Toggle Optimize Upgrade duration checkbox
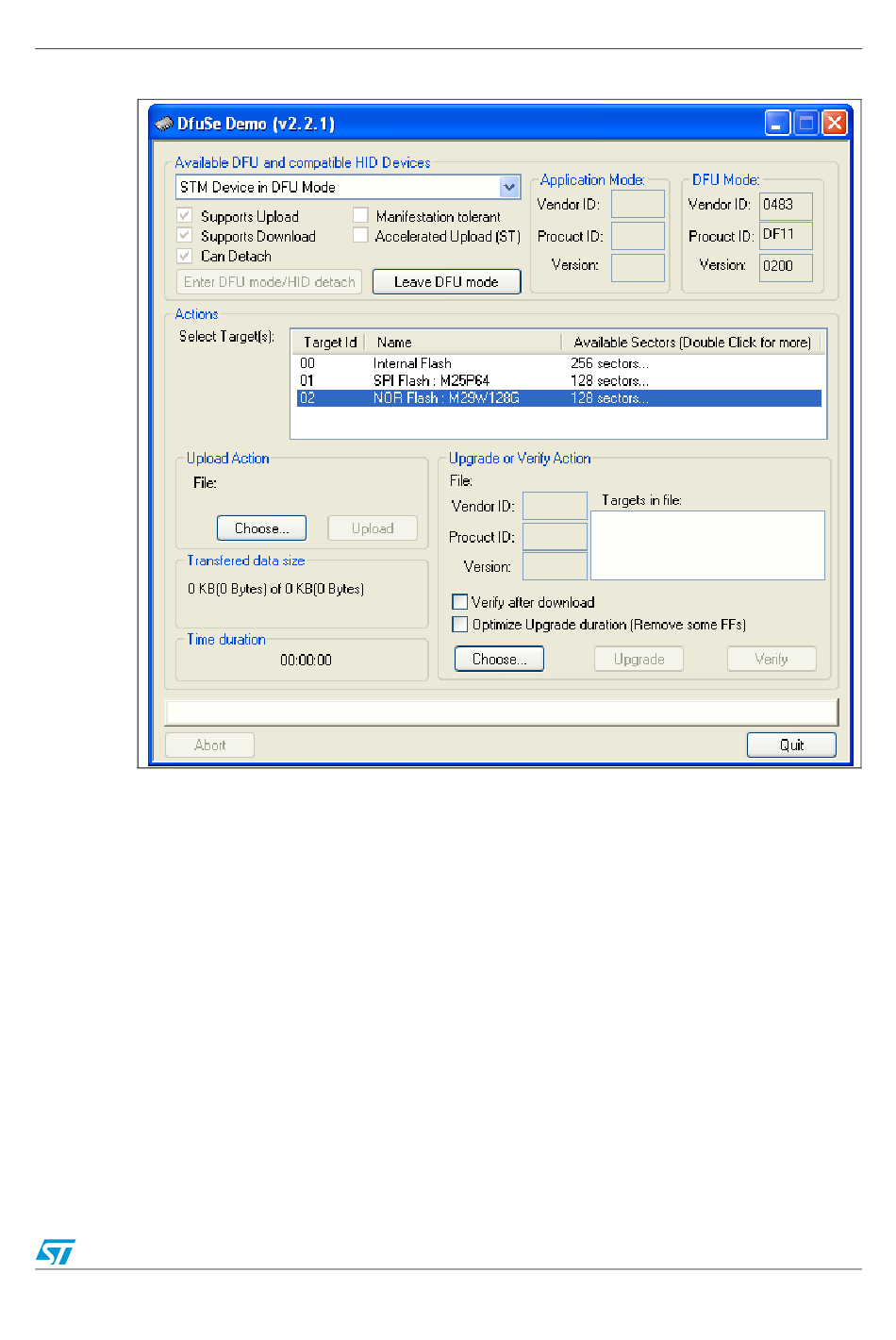The height and width of the screenshot is (1340, 896). [x=460, y=625]
